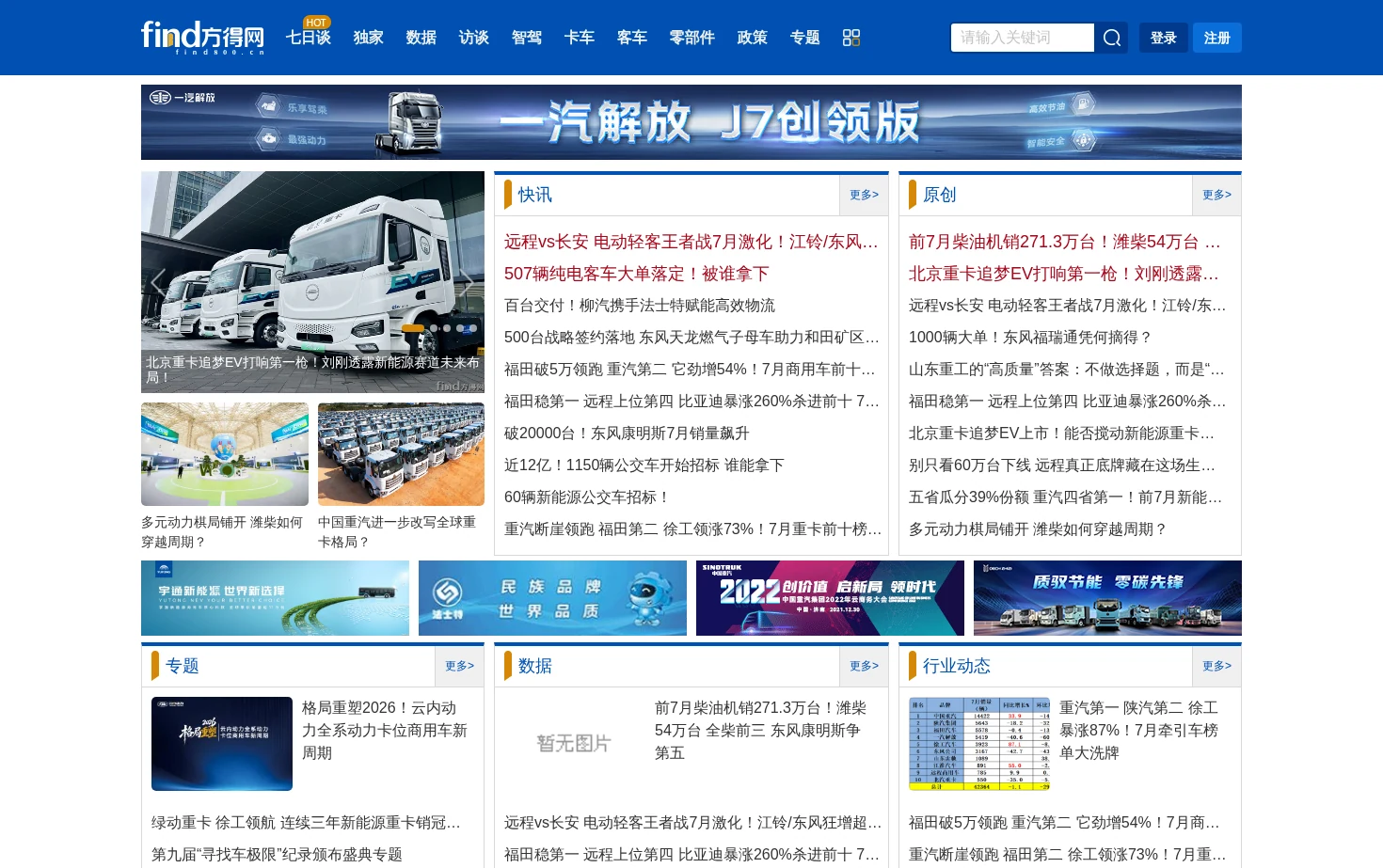Focus the keyword search input field
Screen dimensions: 1383x868
1023,38
